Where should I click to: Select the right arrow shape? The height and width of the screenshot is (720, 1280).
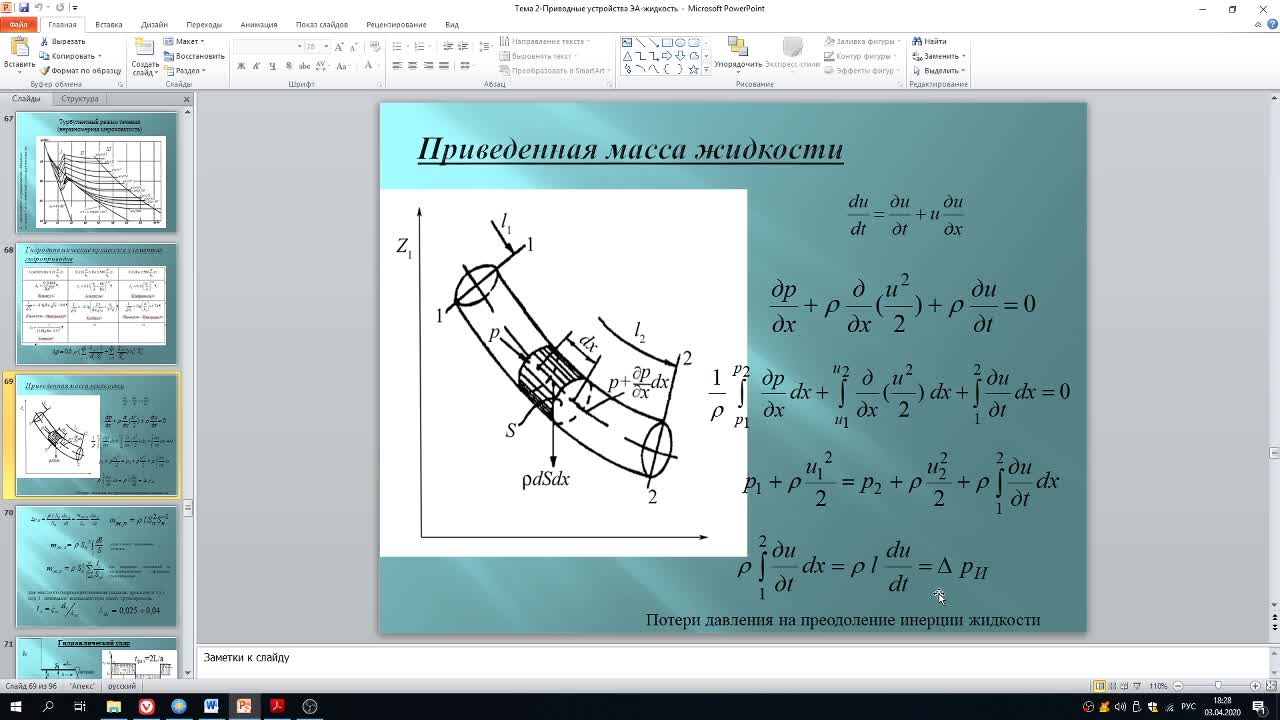point(667,56)
